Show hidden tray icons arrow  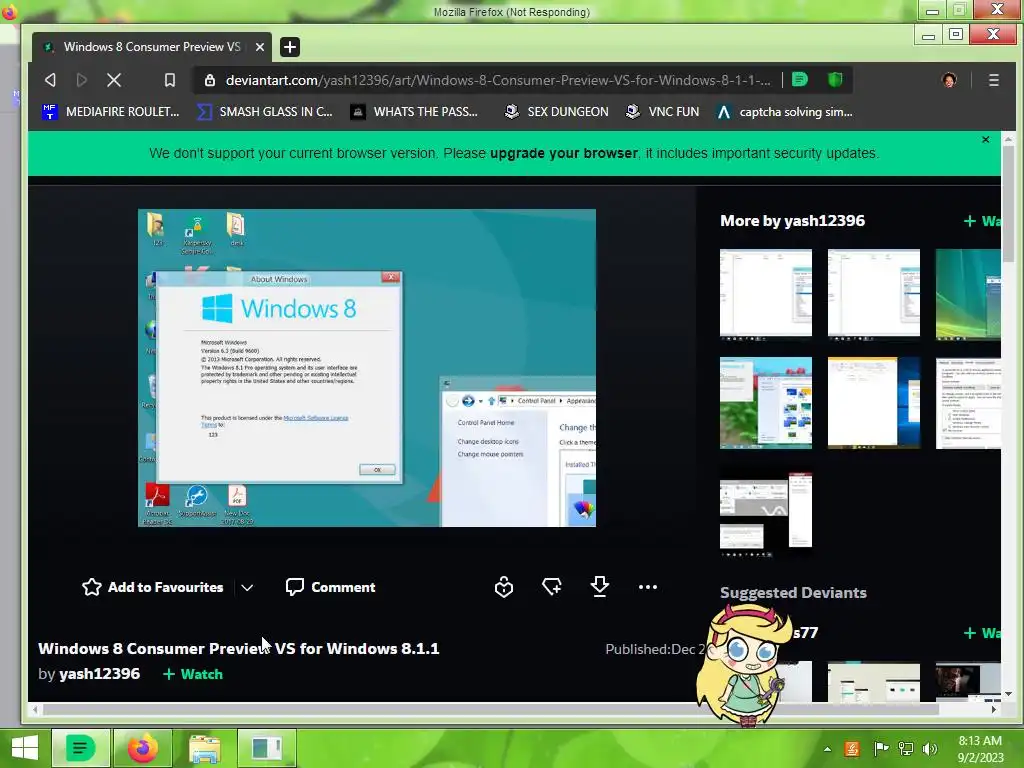coord(827,749)
